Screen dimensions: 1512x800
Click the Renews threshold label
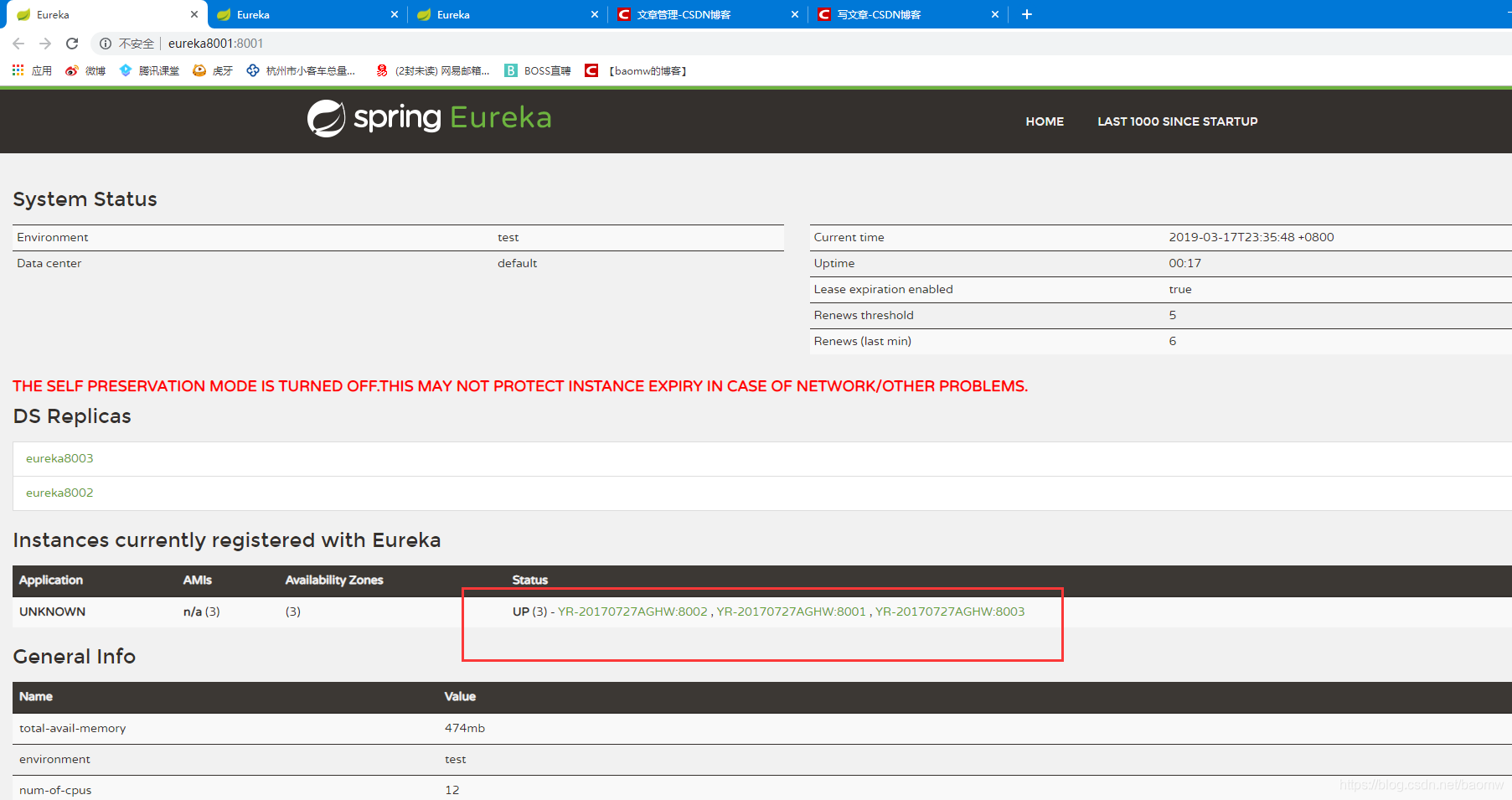(x=864, y=315)
